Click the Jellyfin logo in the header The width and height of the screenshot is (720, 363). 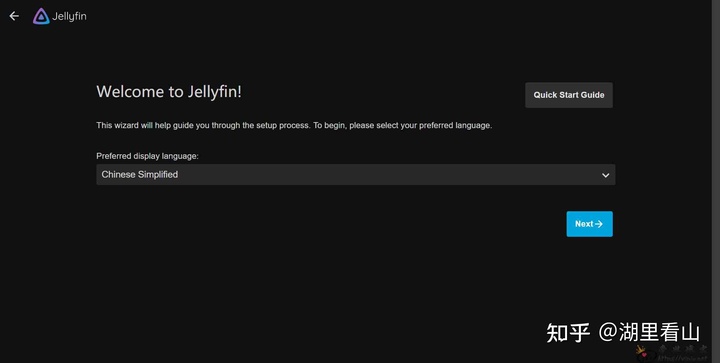click(60, 17)
